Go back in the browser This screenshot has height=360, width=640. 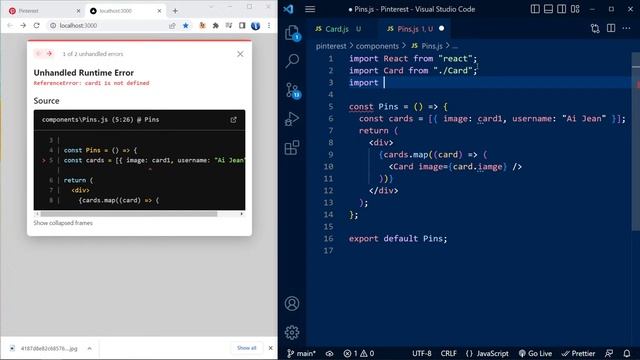click(10, 25)
